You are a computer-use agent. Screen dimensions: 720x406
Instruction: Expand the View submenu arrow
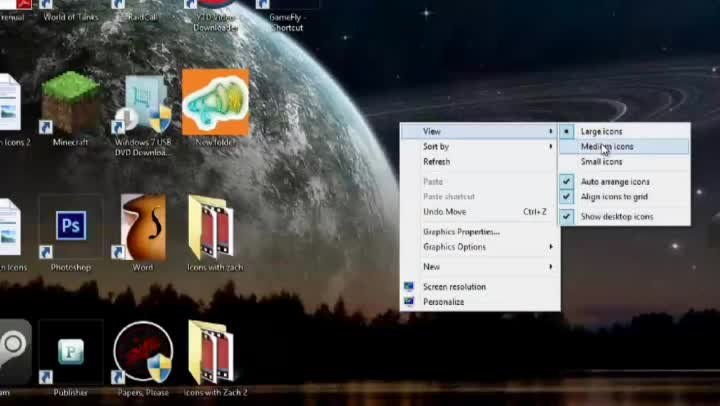[551, 131]
